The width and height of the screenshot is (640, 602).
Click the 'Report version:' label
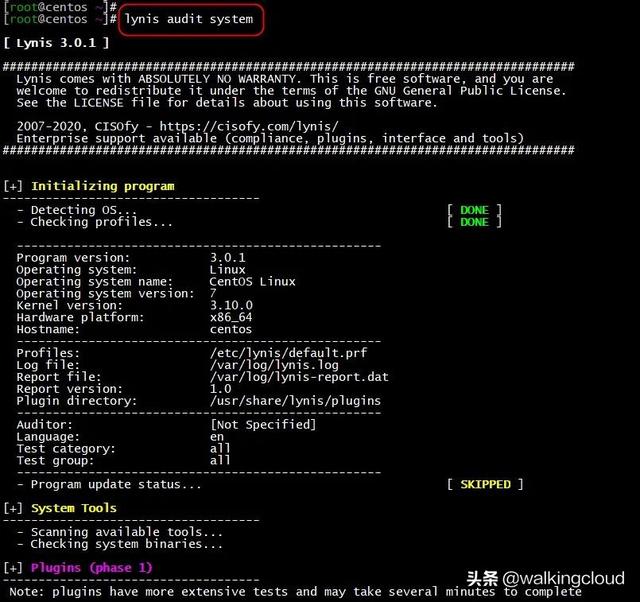coord(69,389)
